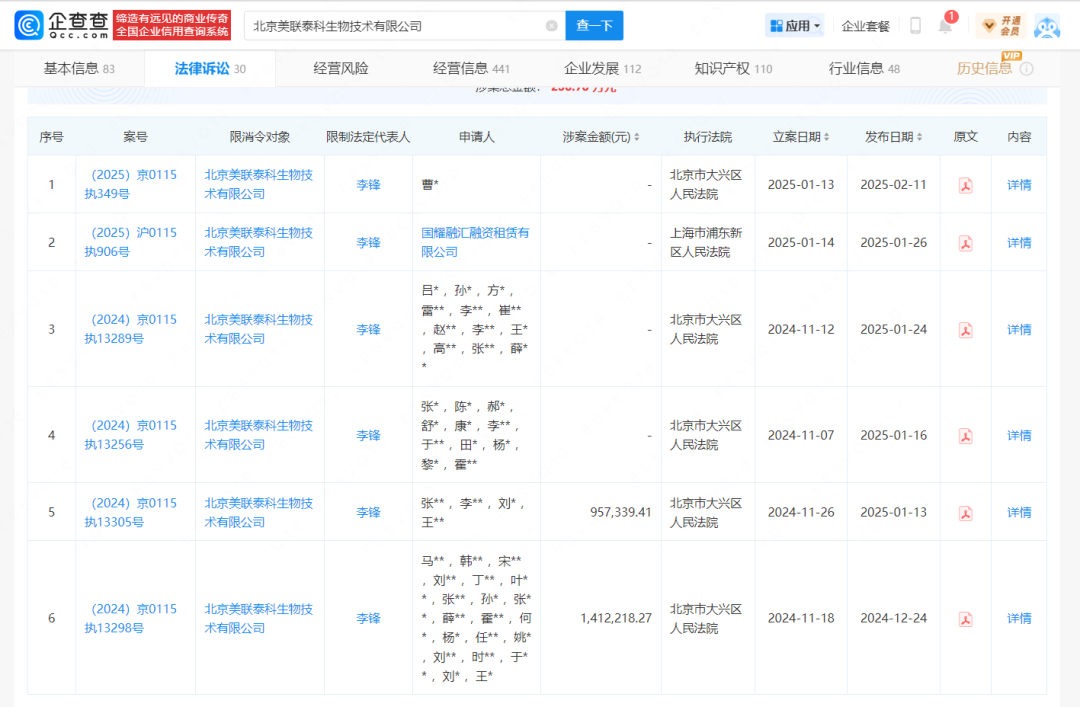Open 详情 for row 5
The height and width of the screenshot is (707, 1080).
tap(1019, 512)
